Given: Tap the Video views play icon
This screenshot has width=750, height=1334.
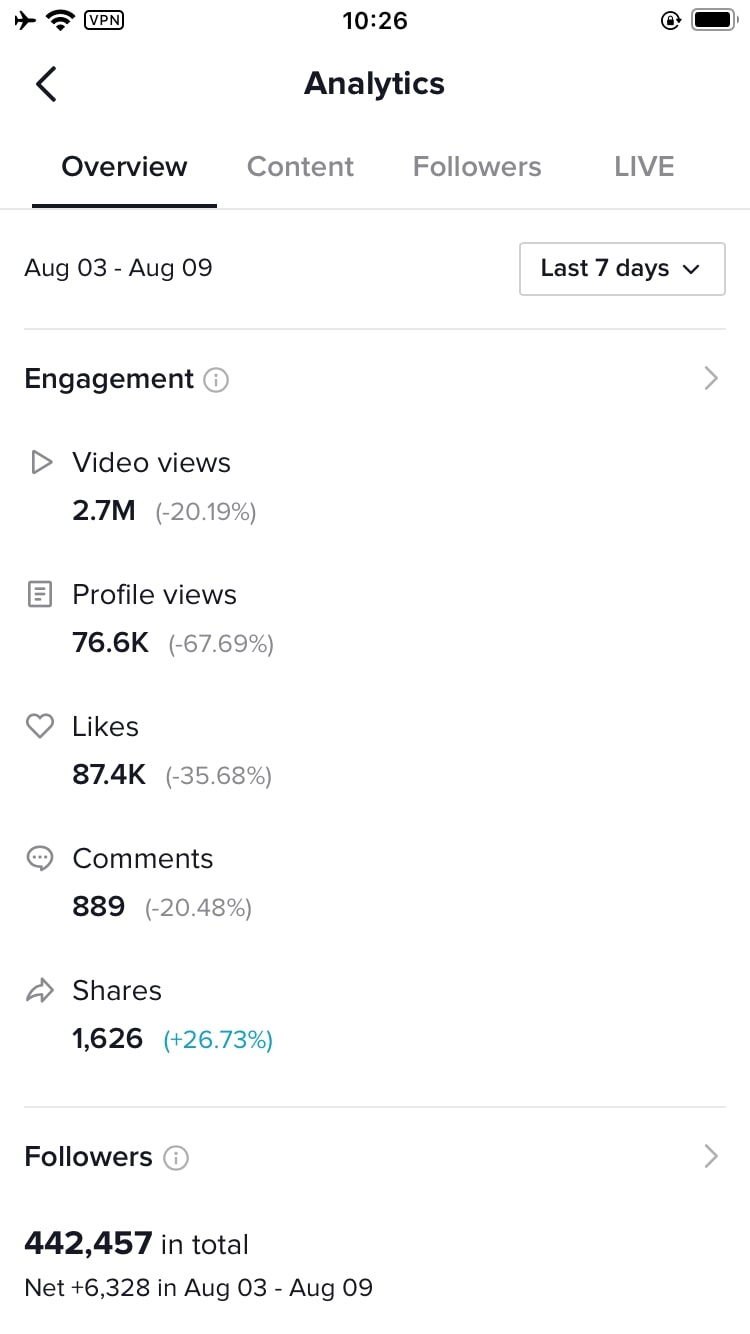Looking at the screenshot, I should tap(40, 462).
